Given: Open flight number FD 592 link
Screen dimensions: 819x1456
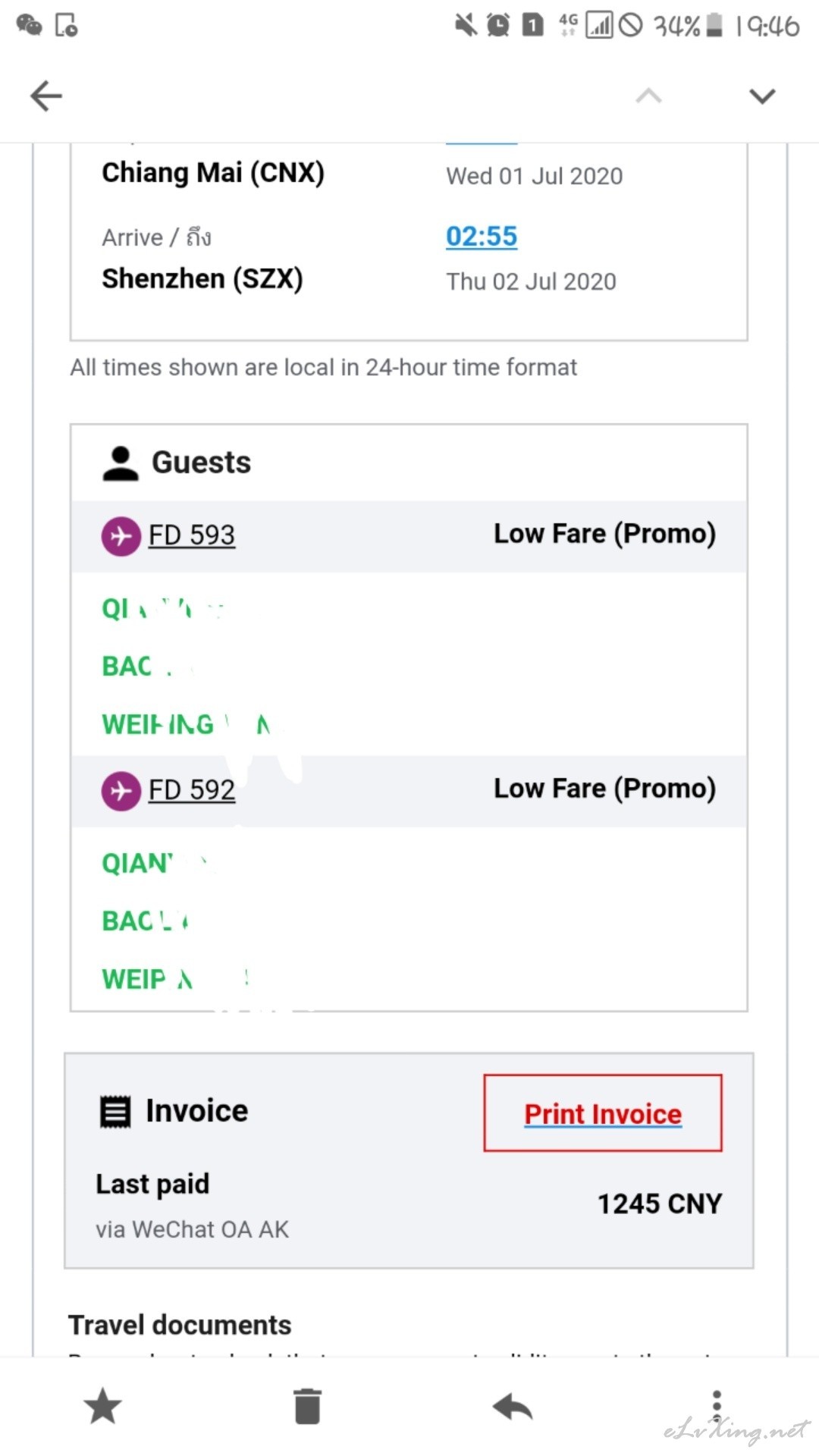Looking at the screenshot, I should [192, 790].
